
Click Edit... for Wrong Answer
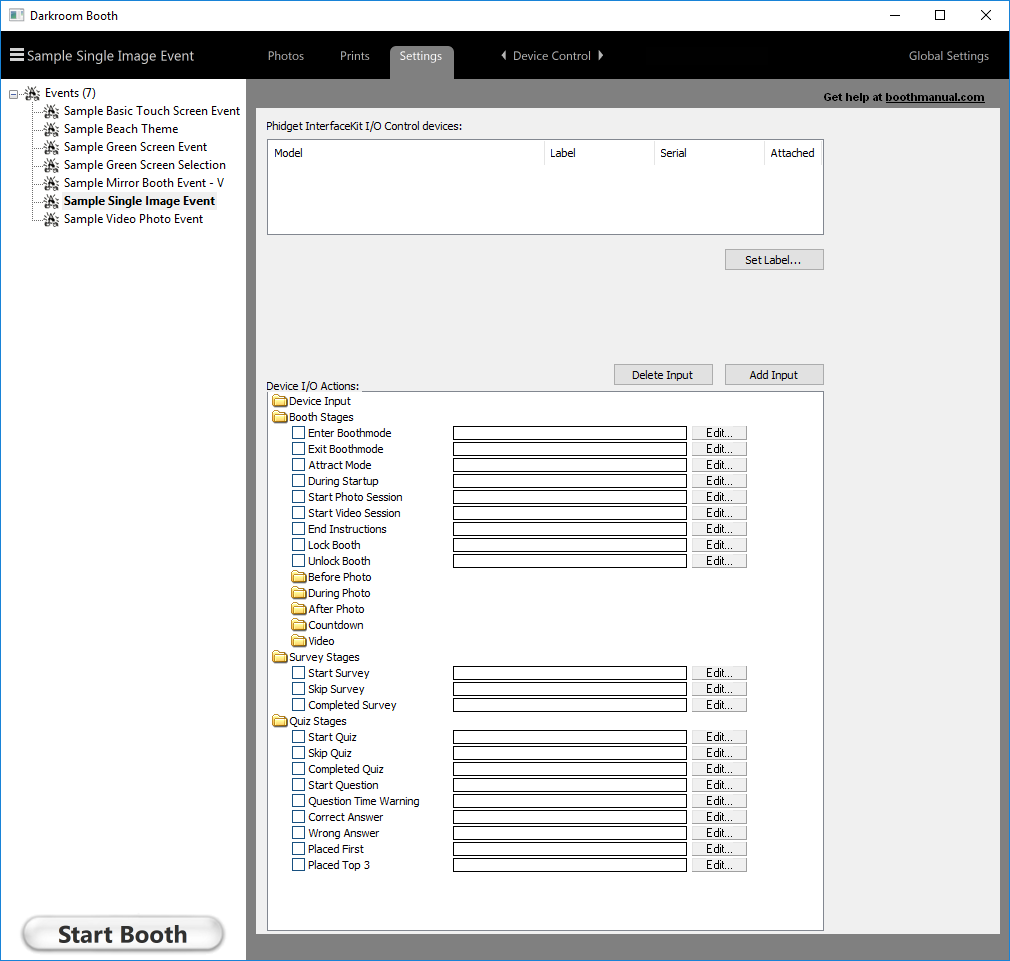pos(719,833)
